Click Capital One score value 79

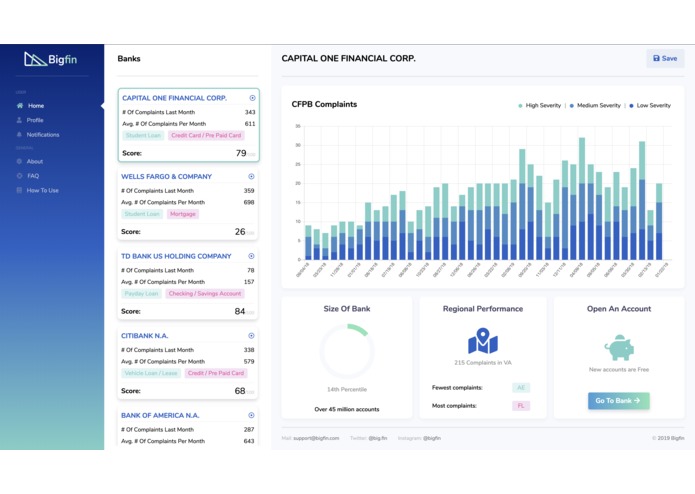pyautogui.click(x=241, y=153)
